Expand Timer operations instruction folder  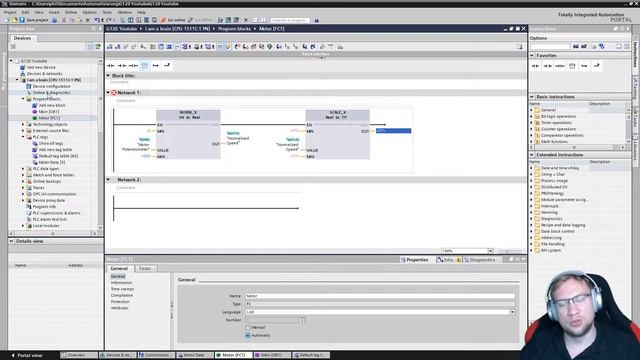(532, 123)
